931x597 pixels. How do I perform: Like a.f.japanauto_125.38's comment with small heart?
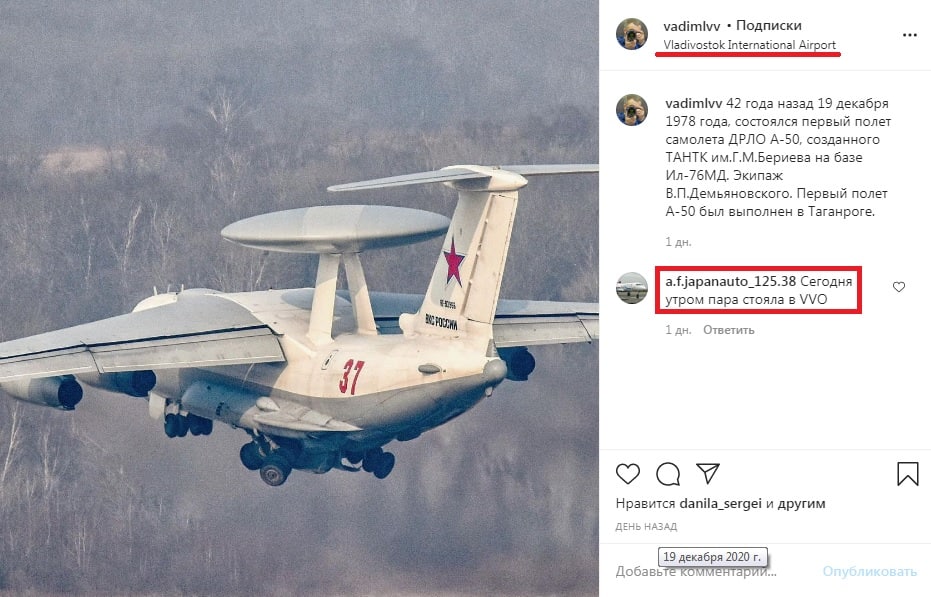pos(899,287)
